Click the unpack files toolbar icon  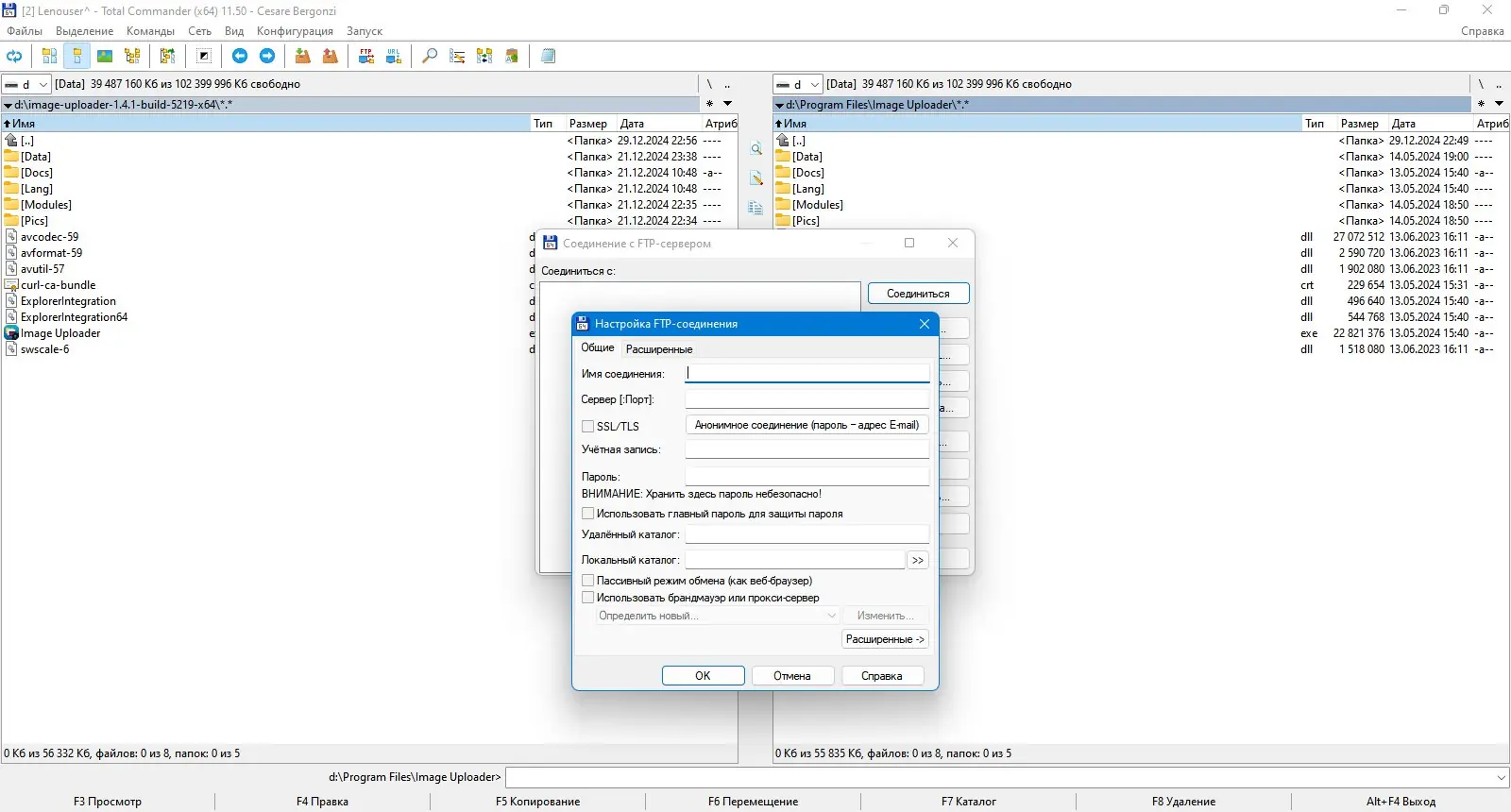[330, 56]
